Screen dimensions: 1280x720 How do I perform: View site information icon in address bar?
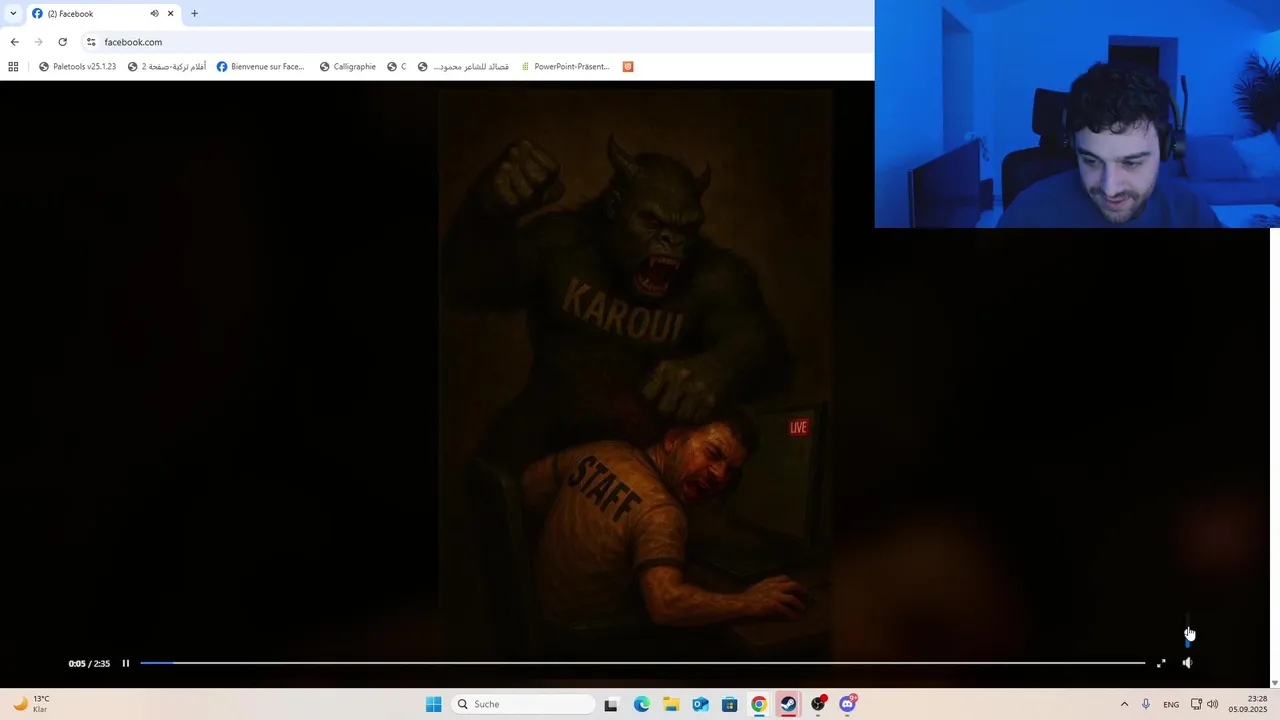point(91,42)
